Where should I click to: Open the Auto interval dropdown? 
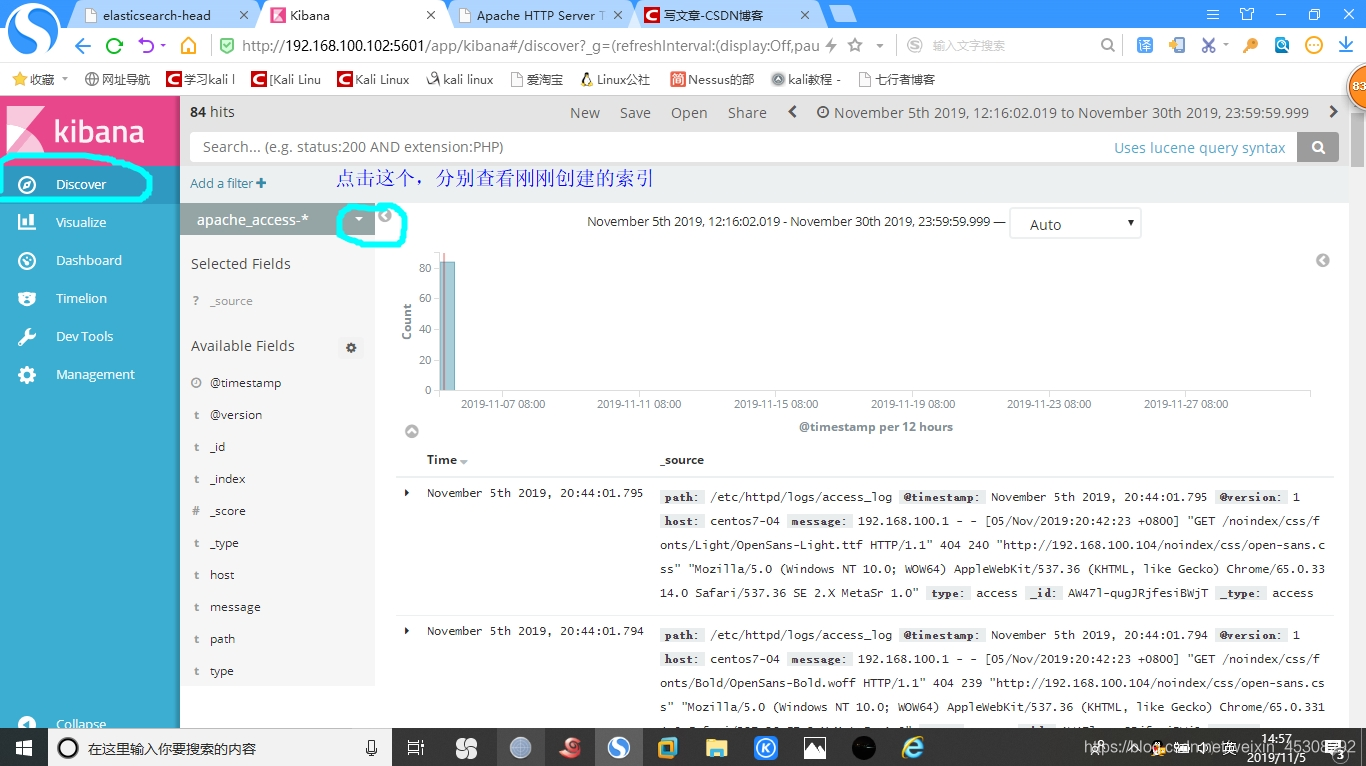tap(1075, 224)
